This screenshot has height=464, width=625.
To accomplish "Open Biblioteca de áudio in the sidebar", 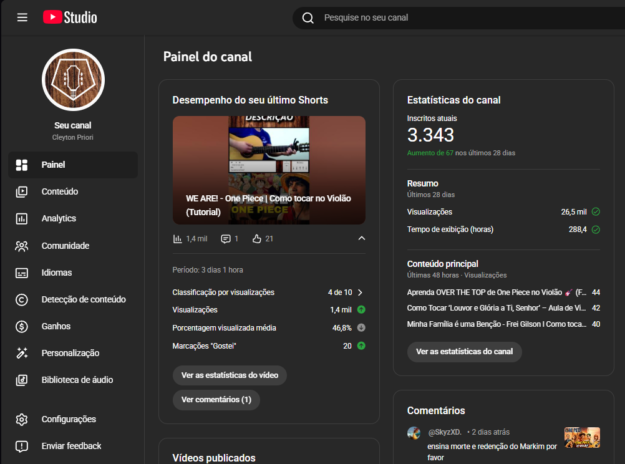I will [x=73, y=380].
